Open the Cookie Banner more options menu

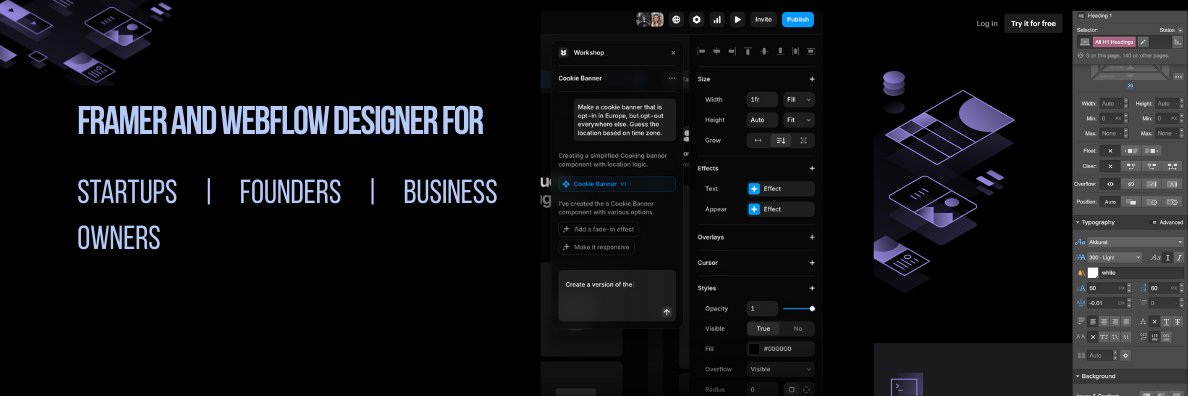point(671,78)
